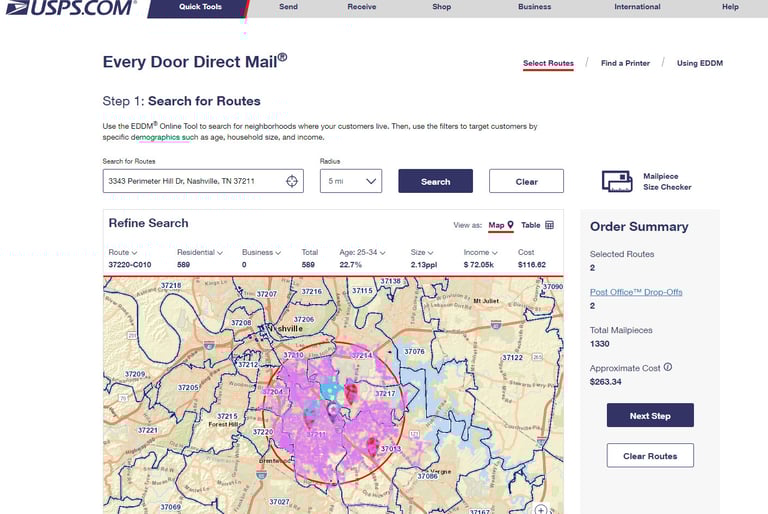This screenshot has width=768, height=514.
Task: Click the USPS.COM logo
Action: (68, 8)
